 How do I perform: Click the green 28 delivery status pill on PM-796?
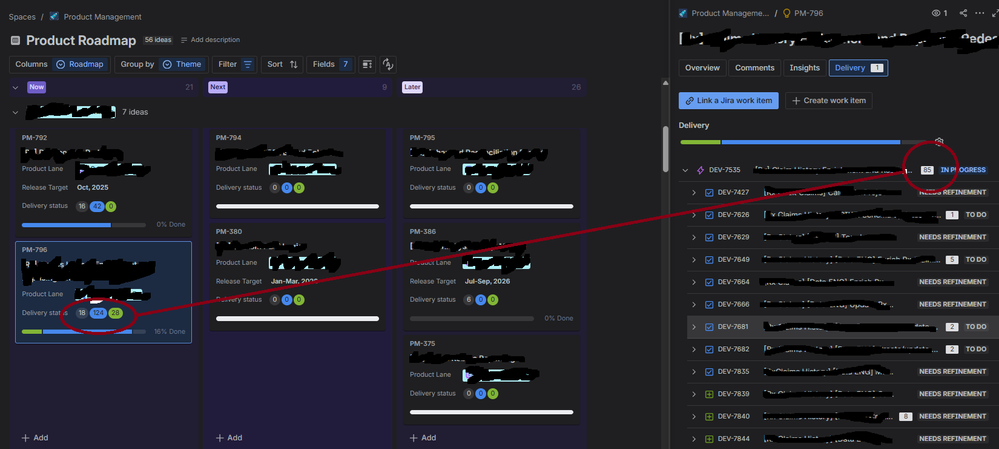click(115, 313)
